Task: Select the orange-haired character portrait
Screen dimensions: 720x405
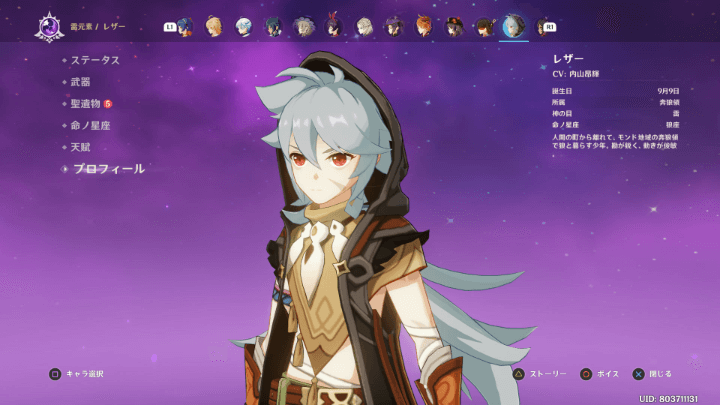Action: coord(423,27)
